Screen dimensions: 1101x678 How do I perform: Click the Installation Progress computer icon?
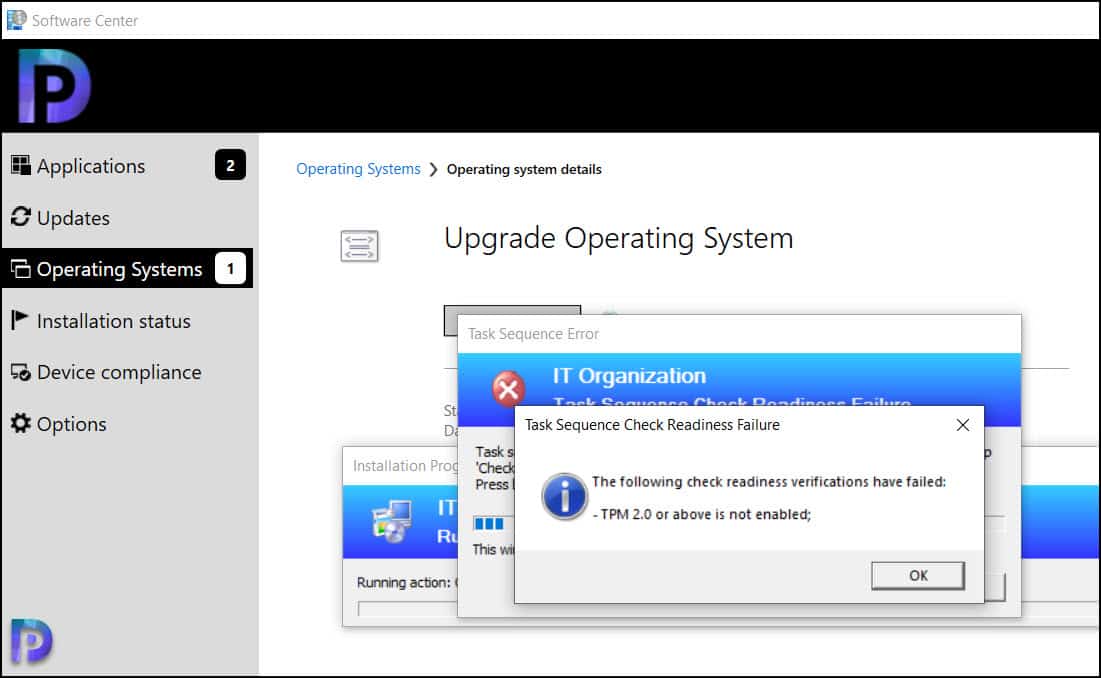(392, 521)
